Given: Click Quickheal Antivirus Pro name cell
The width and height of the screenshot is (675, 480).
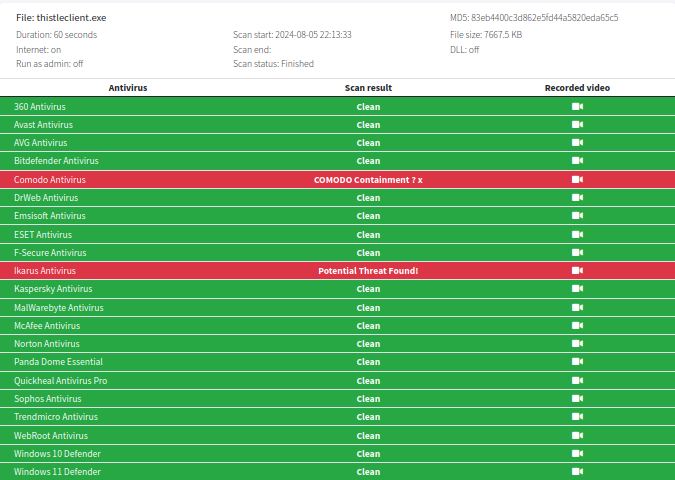Looking at the screenshot, I should click(x=61, y=381).
